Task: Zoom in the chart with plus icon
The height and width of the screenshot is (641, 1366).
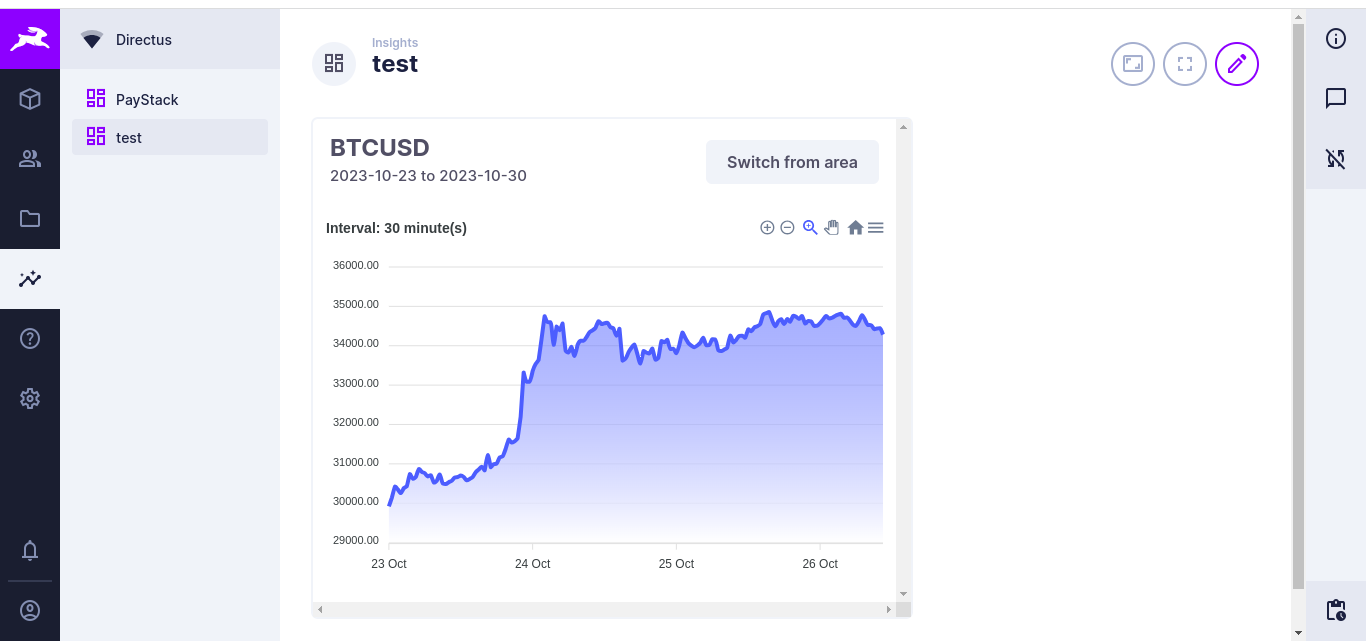Action: click(x=767, y=228)
